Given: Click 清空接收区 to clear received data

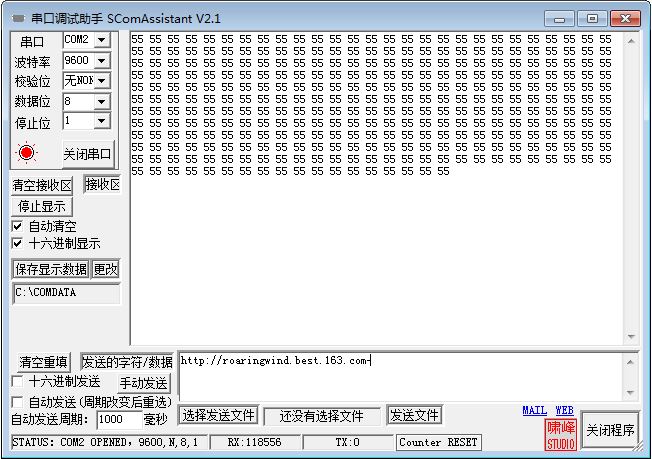Looking at the screenshot, I should point(42,186).
